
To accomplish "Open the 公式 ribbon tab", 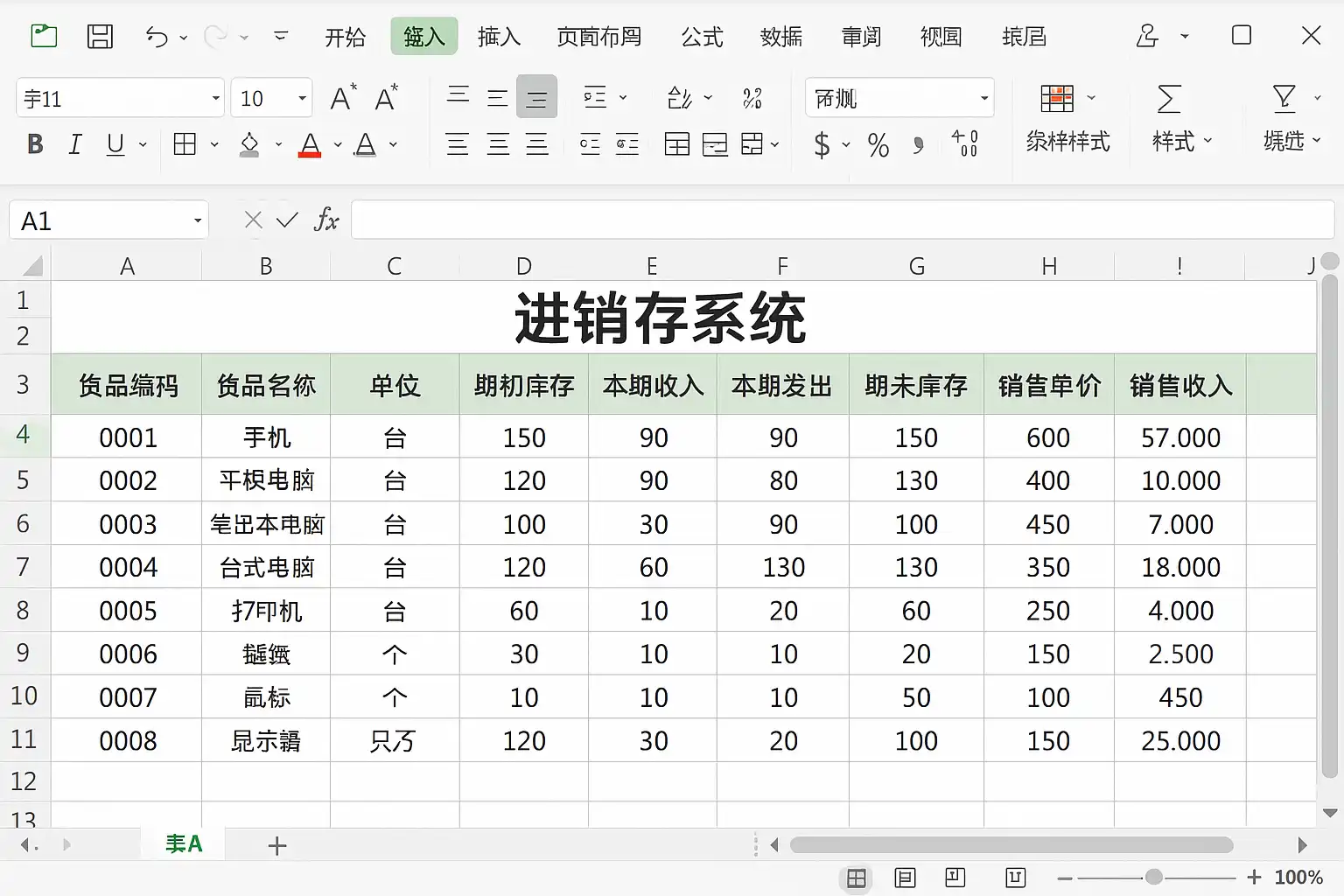I will click(702, 37).
